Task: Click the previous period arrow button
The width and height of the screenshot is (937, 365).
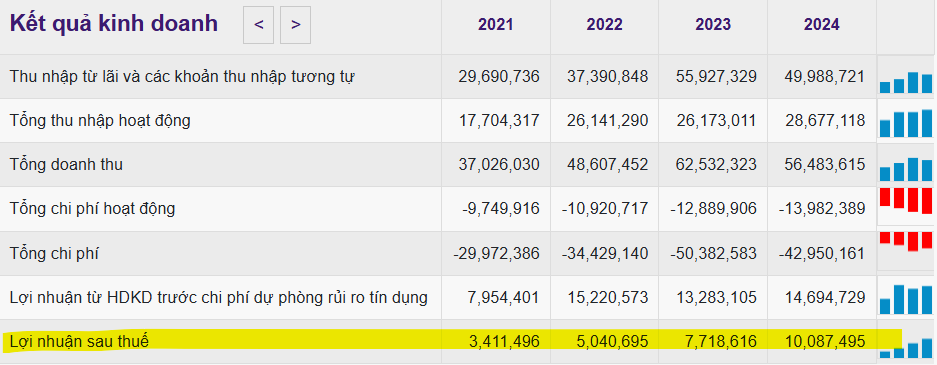Action: 258,24
